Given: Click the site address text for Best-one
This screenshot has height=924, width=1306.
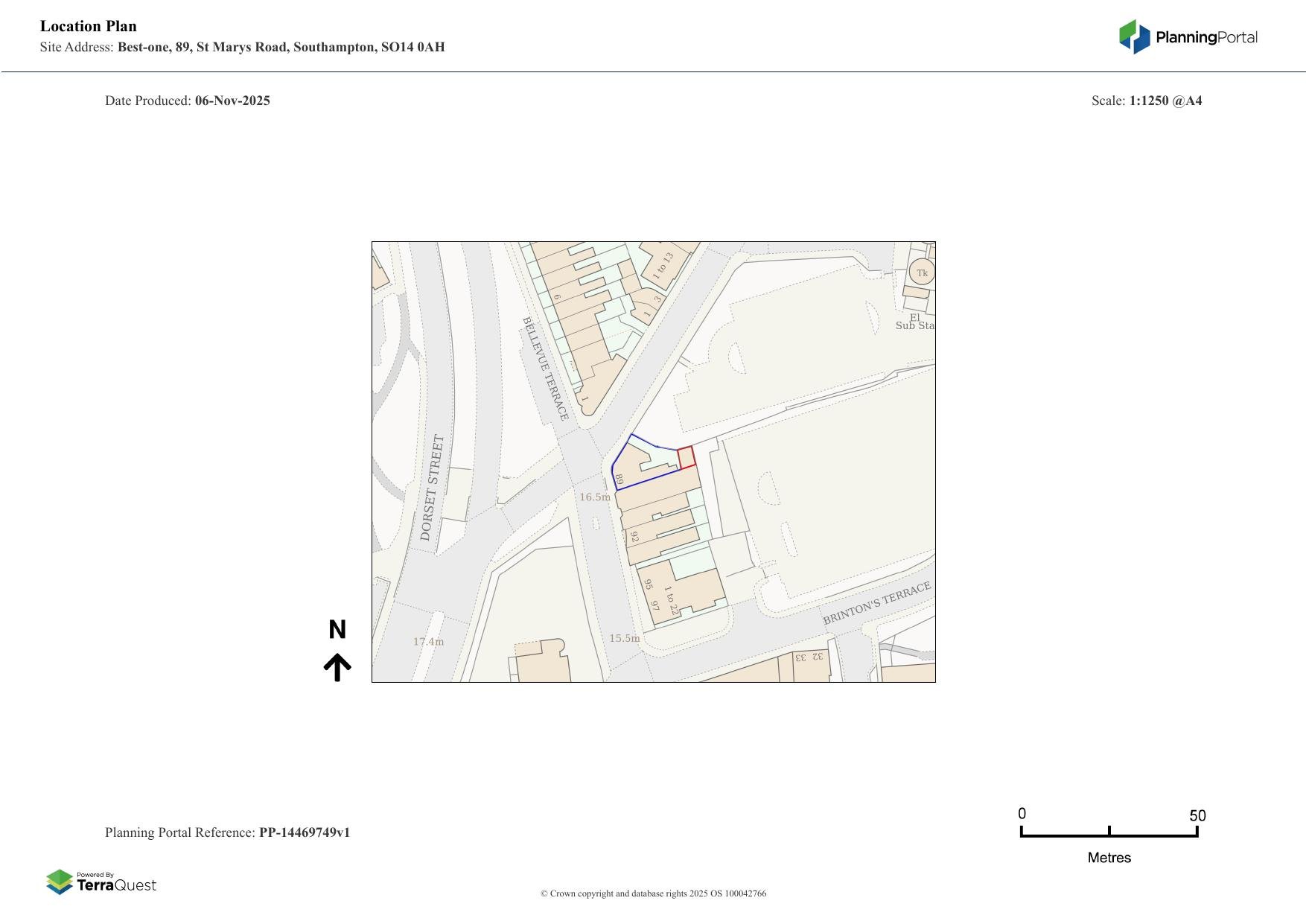Looking at the screenshot, I should [x=281, y=47].
